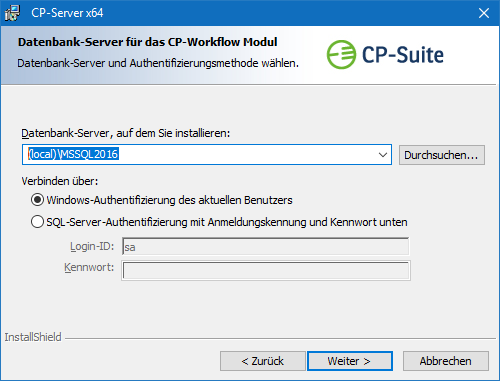Go back with the '< Zurück' button

pyautogui.click(x=263, y=361)
